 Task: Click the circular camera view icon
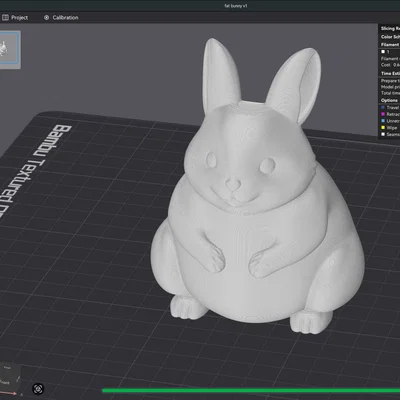pos(38,389)
